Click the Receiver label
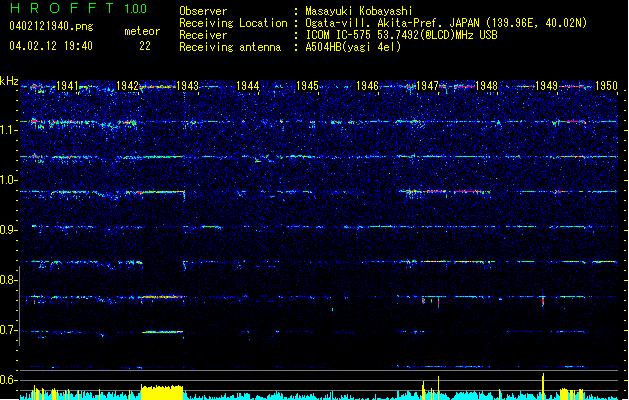Image resolution: width=629 pixels, height=400 pixels. pos(203,35)
